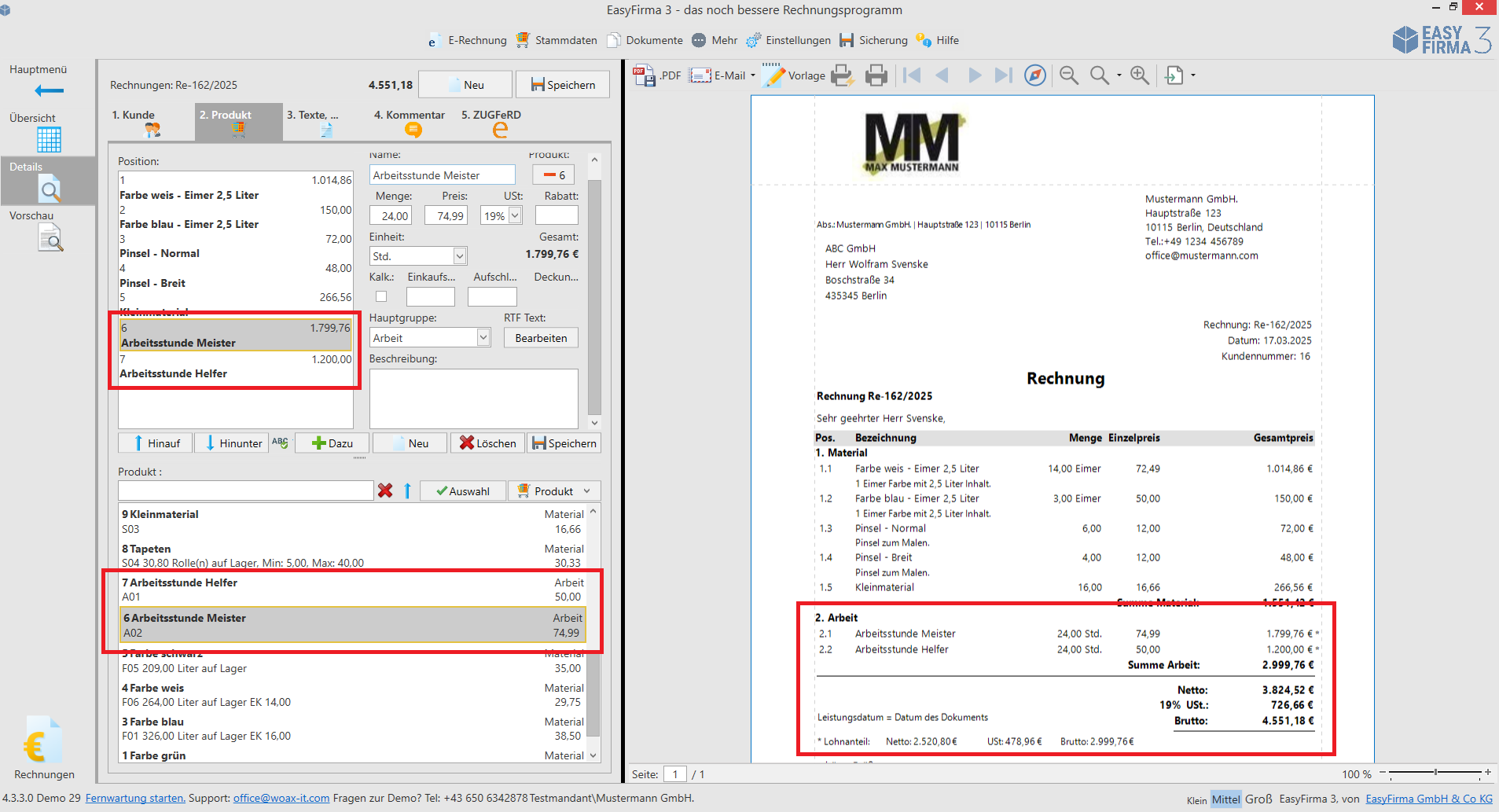Click the print icon in preview toolbar
This screenshot has height=812, width=1499.
click(x=876, y=75)
